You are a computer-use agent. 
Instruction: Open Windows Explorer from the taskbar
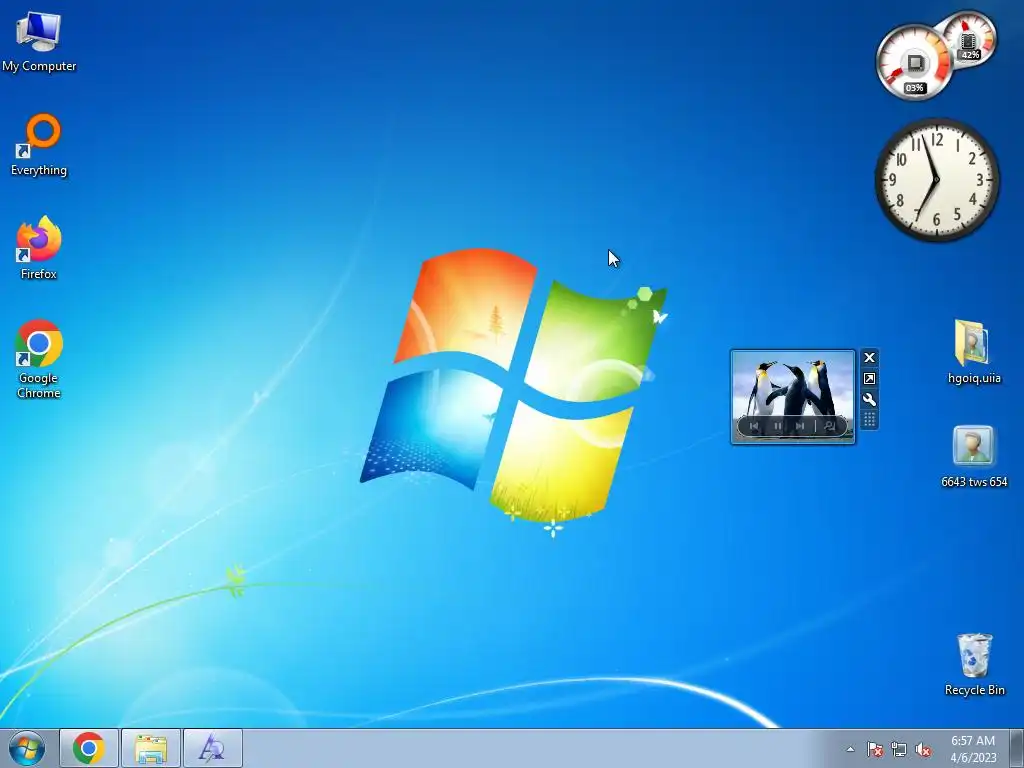(x=151, y=748)
